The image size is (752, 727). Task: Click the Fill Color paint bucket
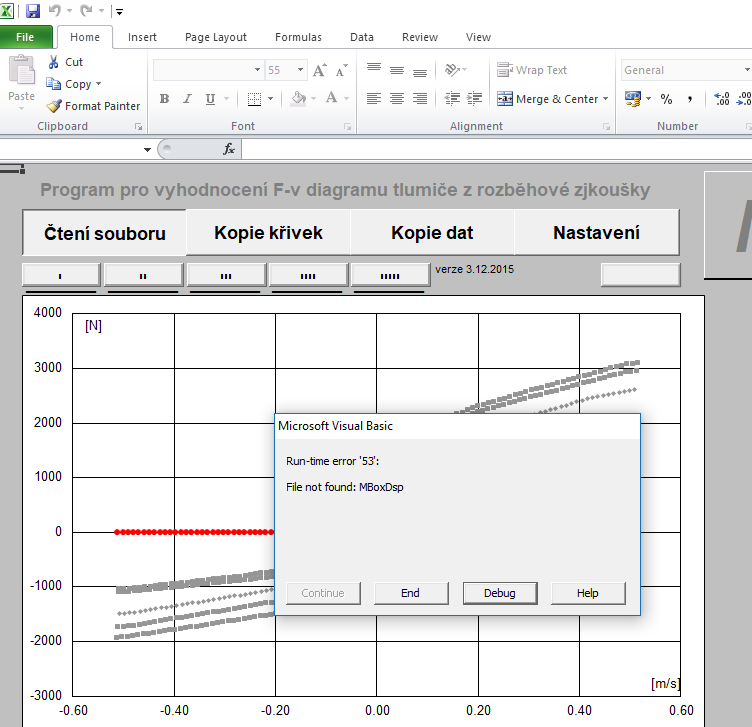click(298, 99)
